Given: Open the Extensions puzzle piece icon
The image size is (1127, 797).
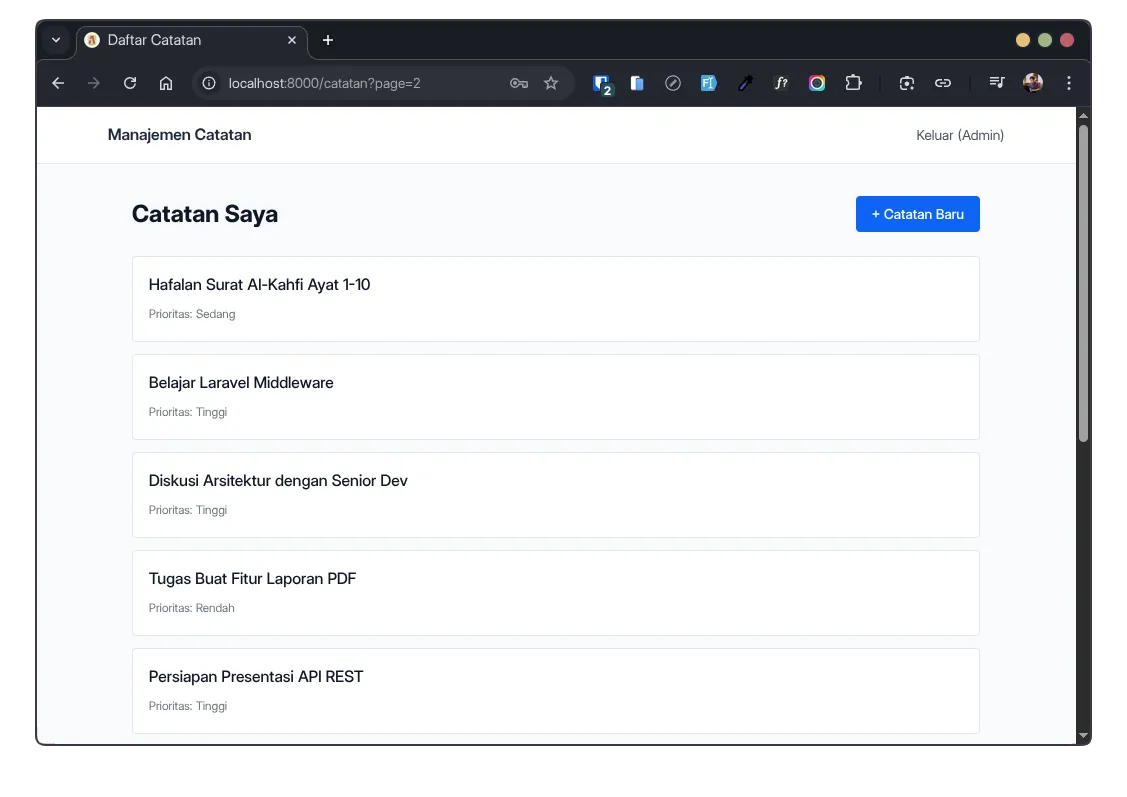Looking at the screenshot, I should coord(853,84).
